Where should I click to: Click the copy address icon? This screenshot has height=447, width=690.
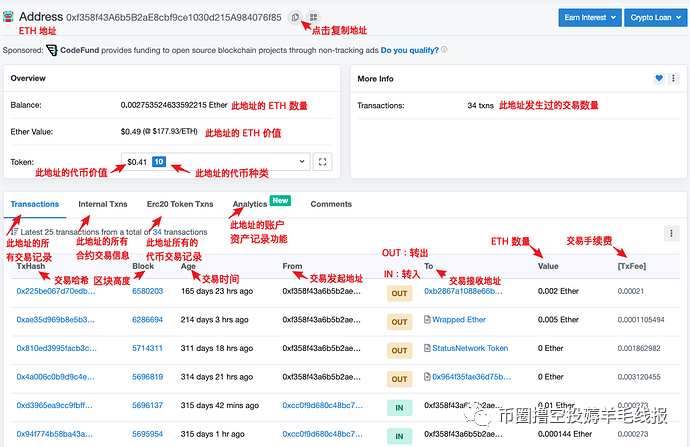(x=295, y=18)
